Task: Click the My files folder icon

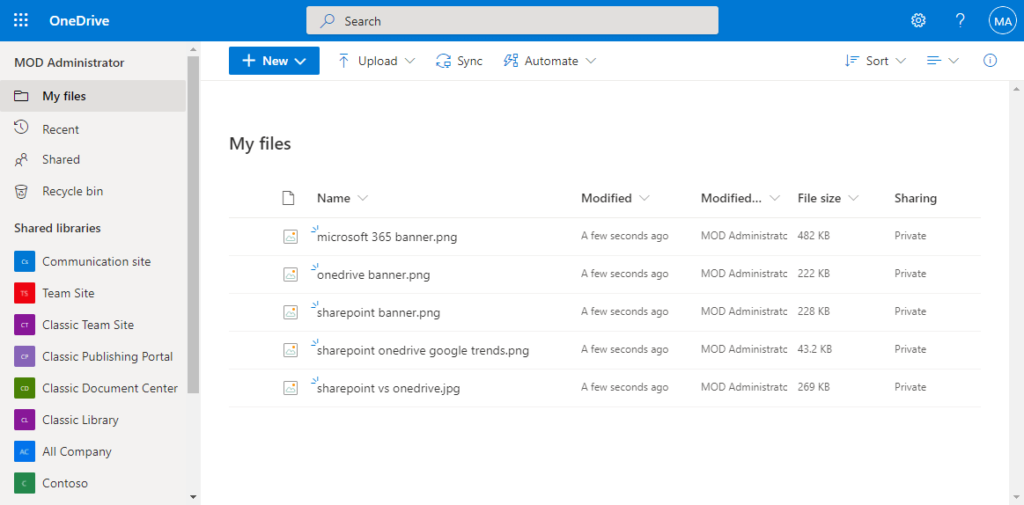Action: pos(22,96)
